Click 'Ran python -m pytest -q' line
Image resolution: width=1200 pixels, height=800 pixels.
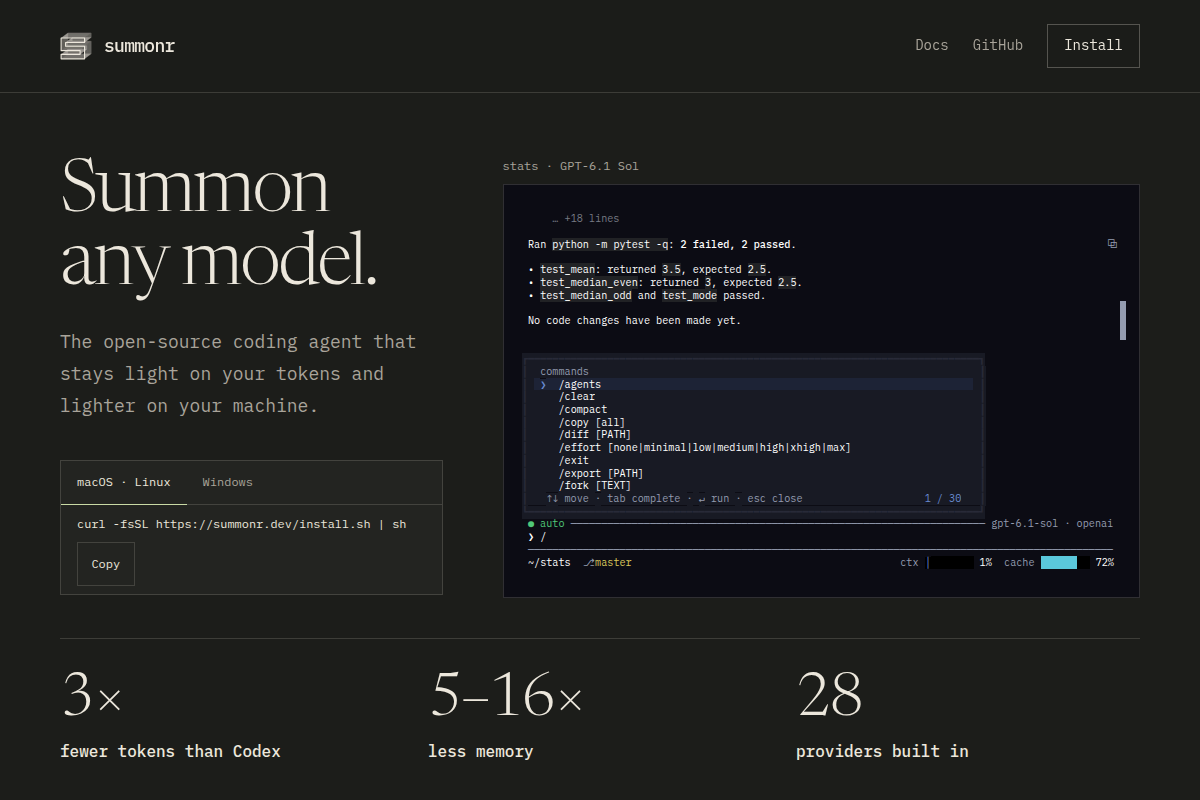coord(662,244)
